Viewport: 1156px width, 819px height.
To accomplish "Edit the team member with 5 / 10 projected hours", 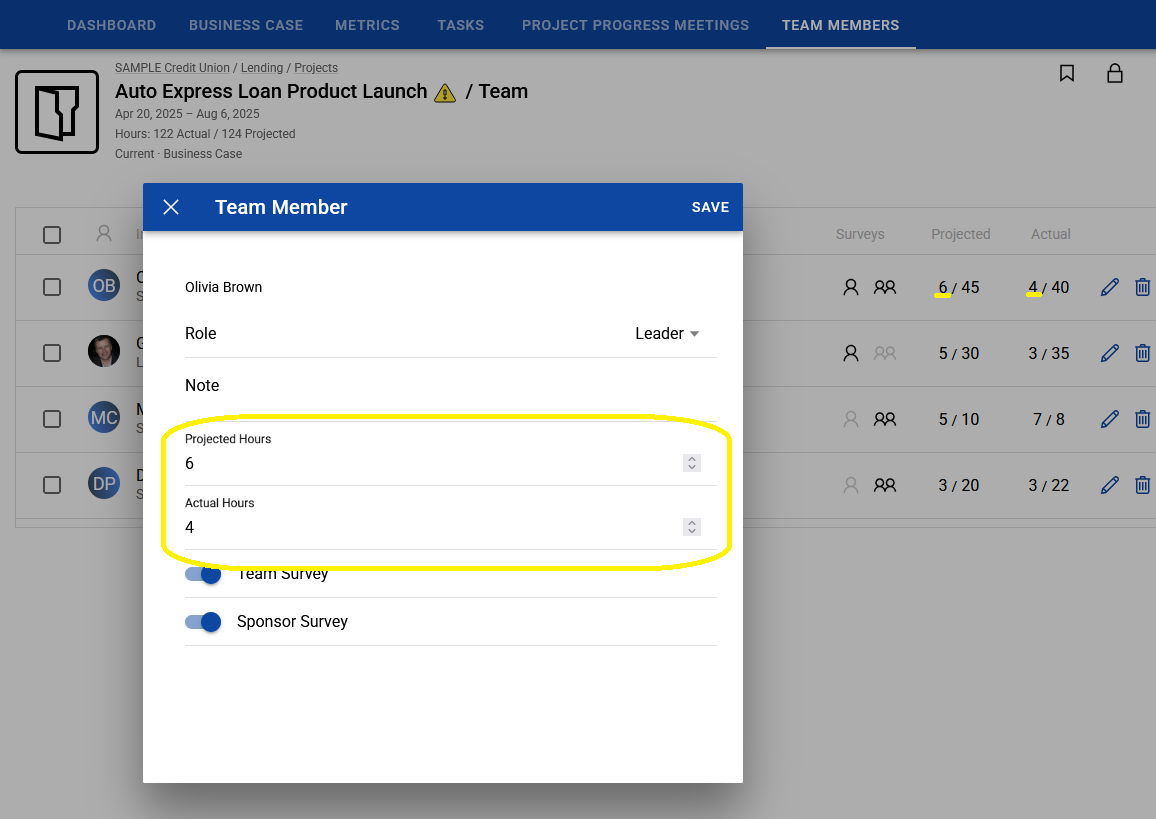I will click(x=1109, y=419).
